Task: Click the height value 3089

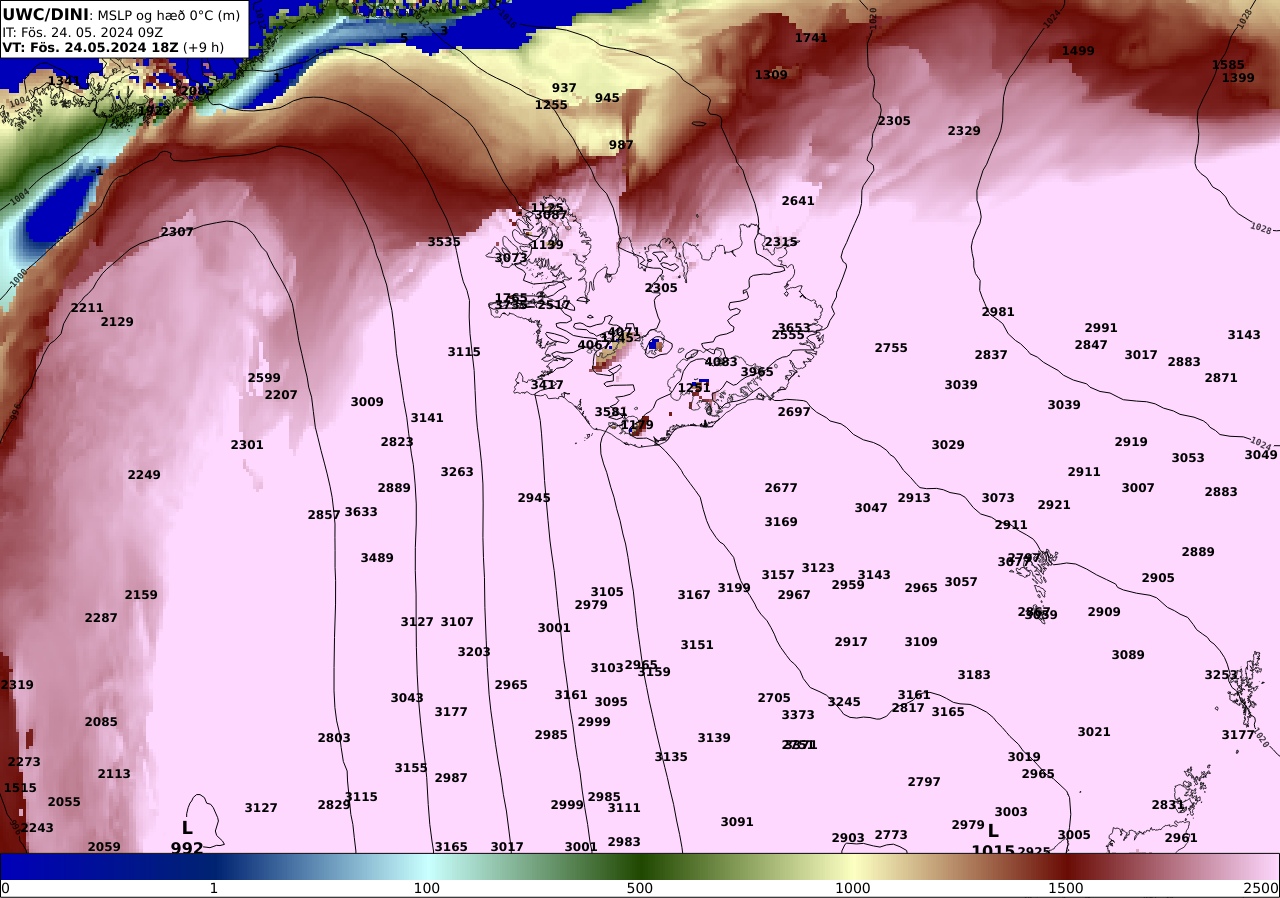Action: tap(1128, 655)
